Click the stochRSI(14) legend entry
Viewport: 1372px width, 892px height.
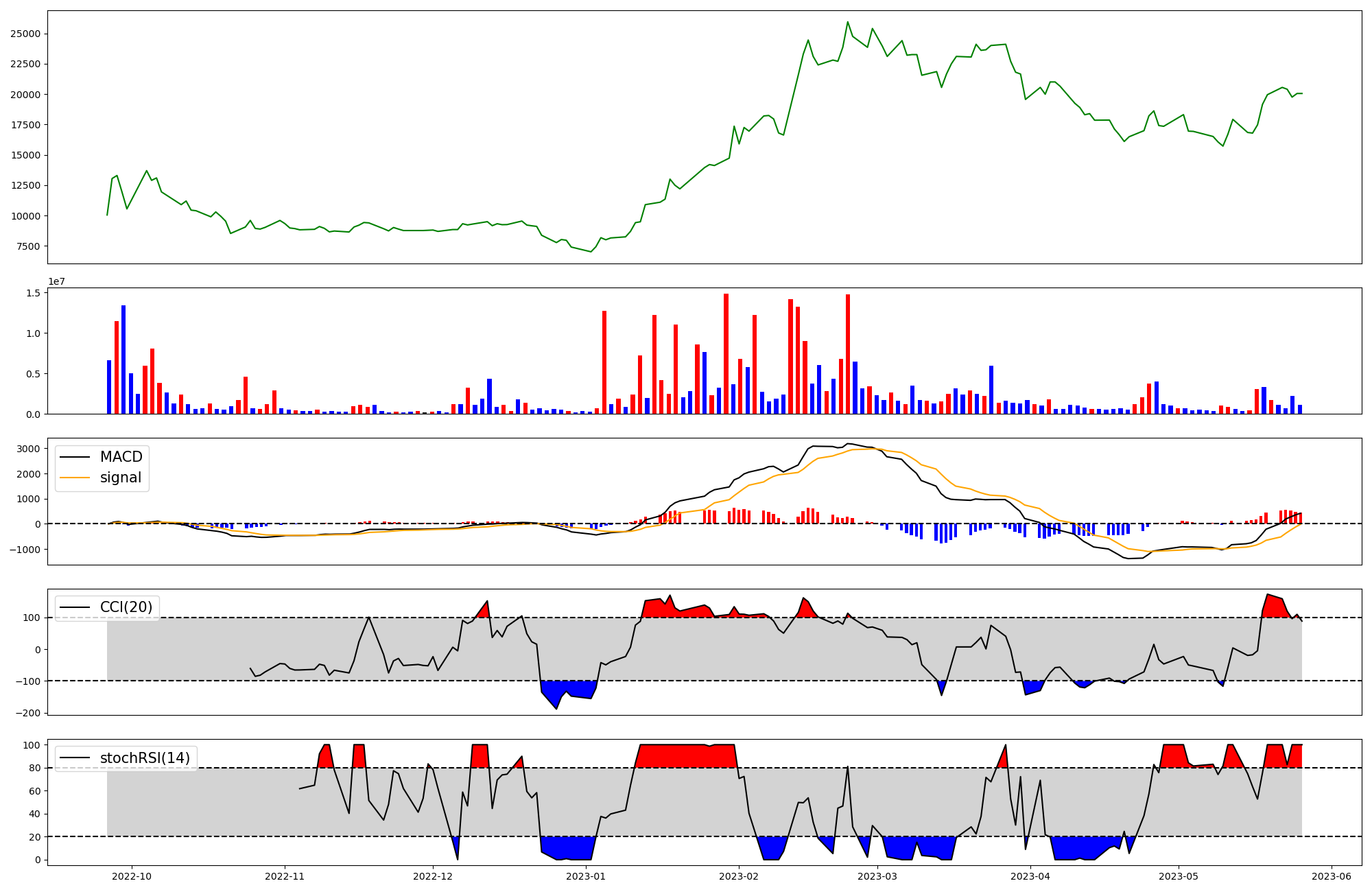145,758
